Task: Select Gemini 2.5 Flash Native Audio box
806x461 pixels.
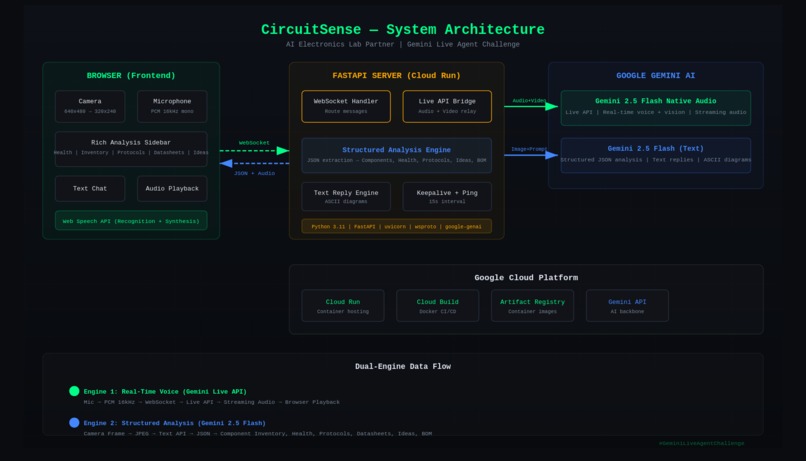Action: point(656,108)
